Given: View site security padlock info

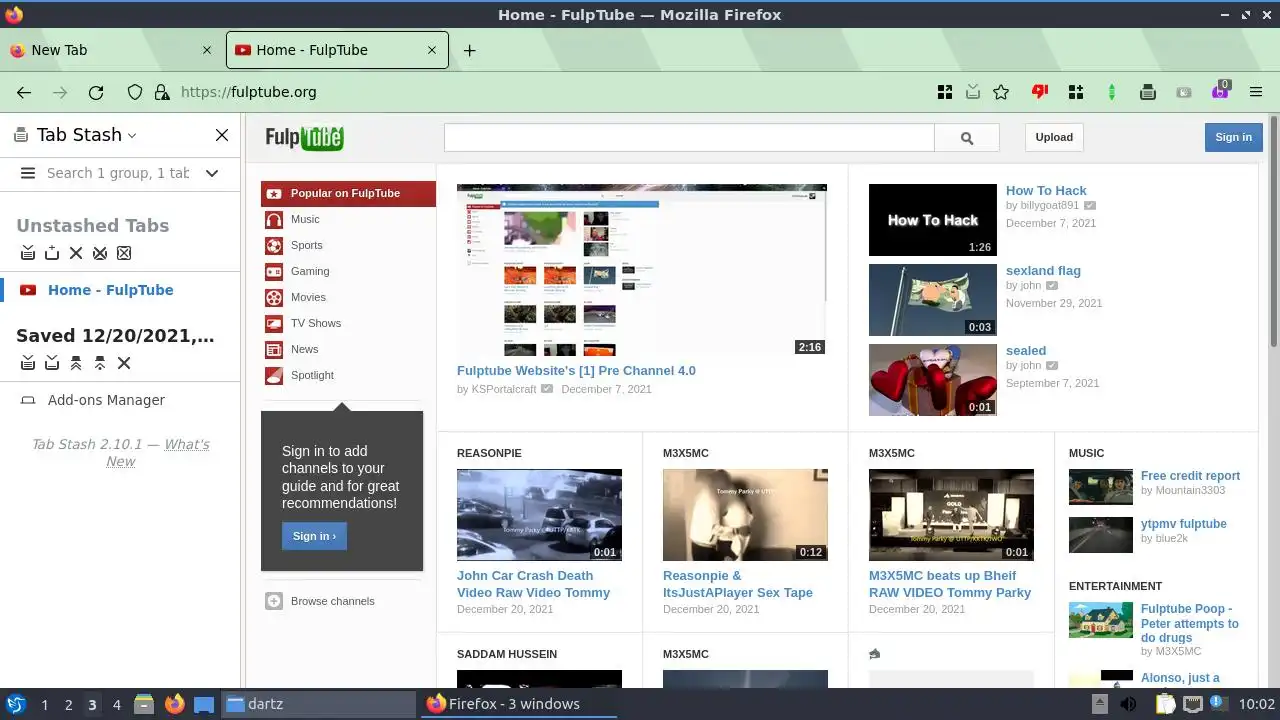Looking at the screenshot, I should click(x=161, y=92).
